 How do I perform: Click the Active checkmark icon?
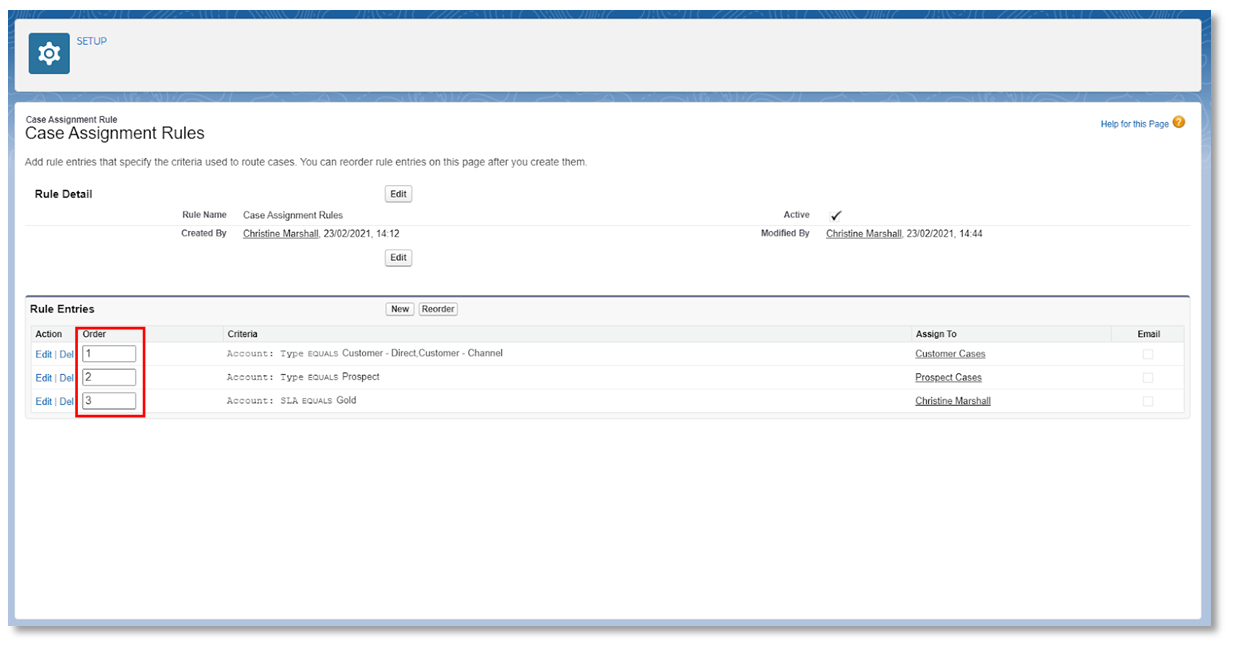836,215
